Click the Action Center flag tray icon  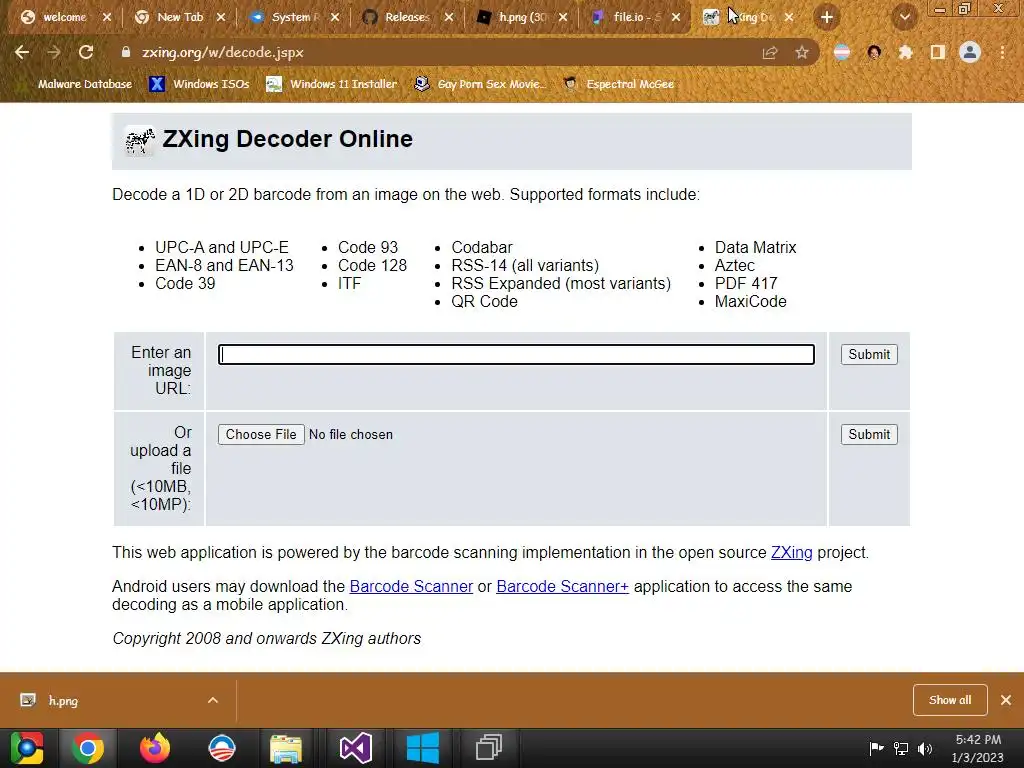point(876,748)
